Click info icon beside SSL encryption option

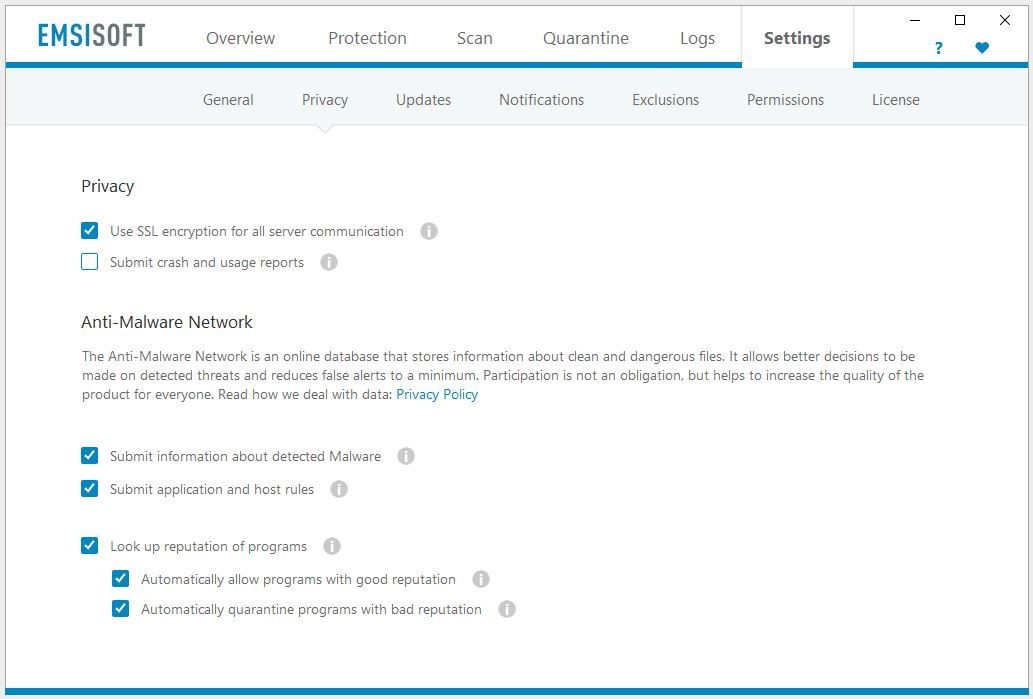click(x=429, y=231)
